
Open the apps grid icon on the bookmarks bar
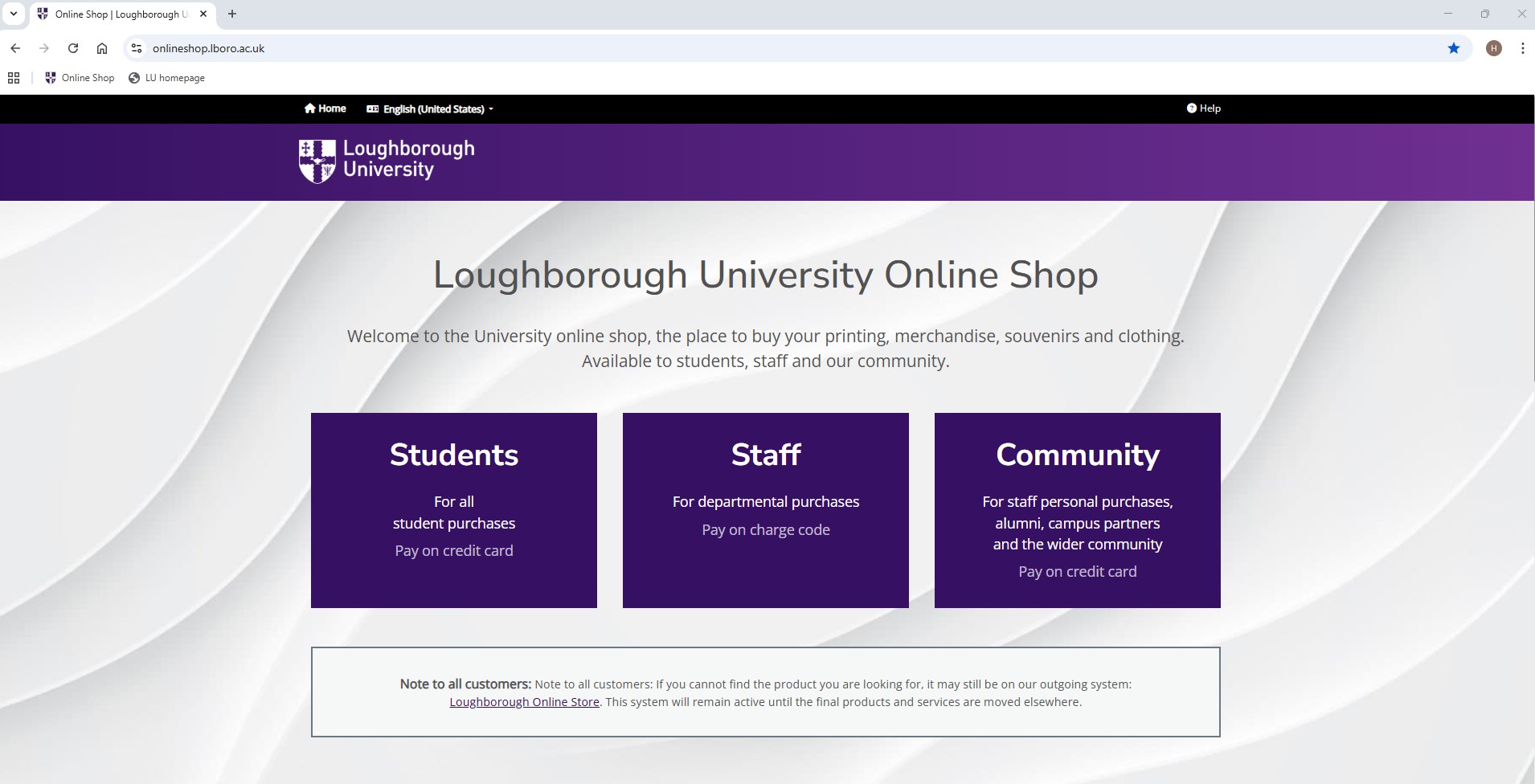click(13, 77)
